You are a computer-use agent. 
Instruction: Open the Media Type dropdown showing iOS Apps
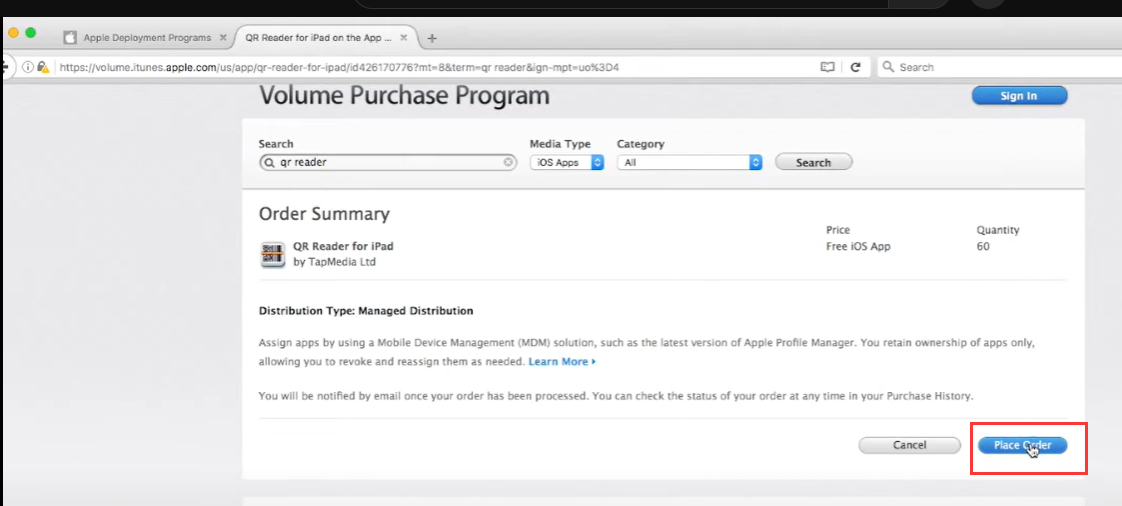(x=567, y=162)
